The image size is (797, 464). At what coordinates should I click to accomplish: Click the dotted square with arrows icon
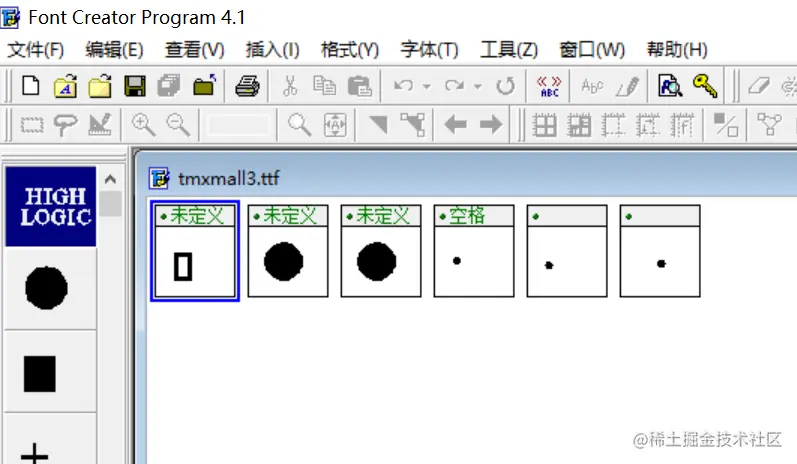click(x=648, y=125)
